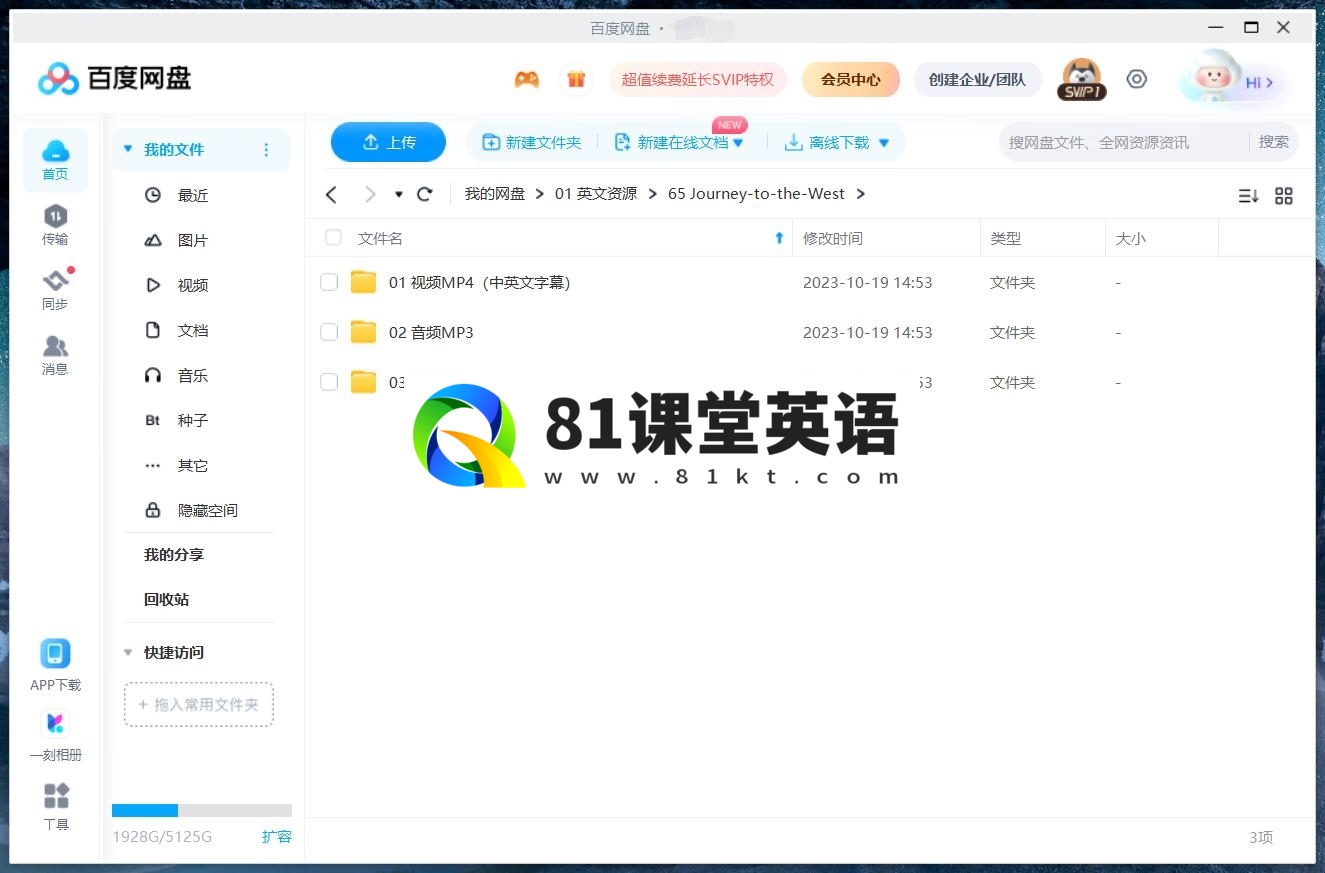The width and height of the screenshot is (1325, 873).
Task: Open the 新建在线文档 dropdown arrow
Action: coord(739,143)
